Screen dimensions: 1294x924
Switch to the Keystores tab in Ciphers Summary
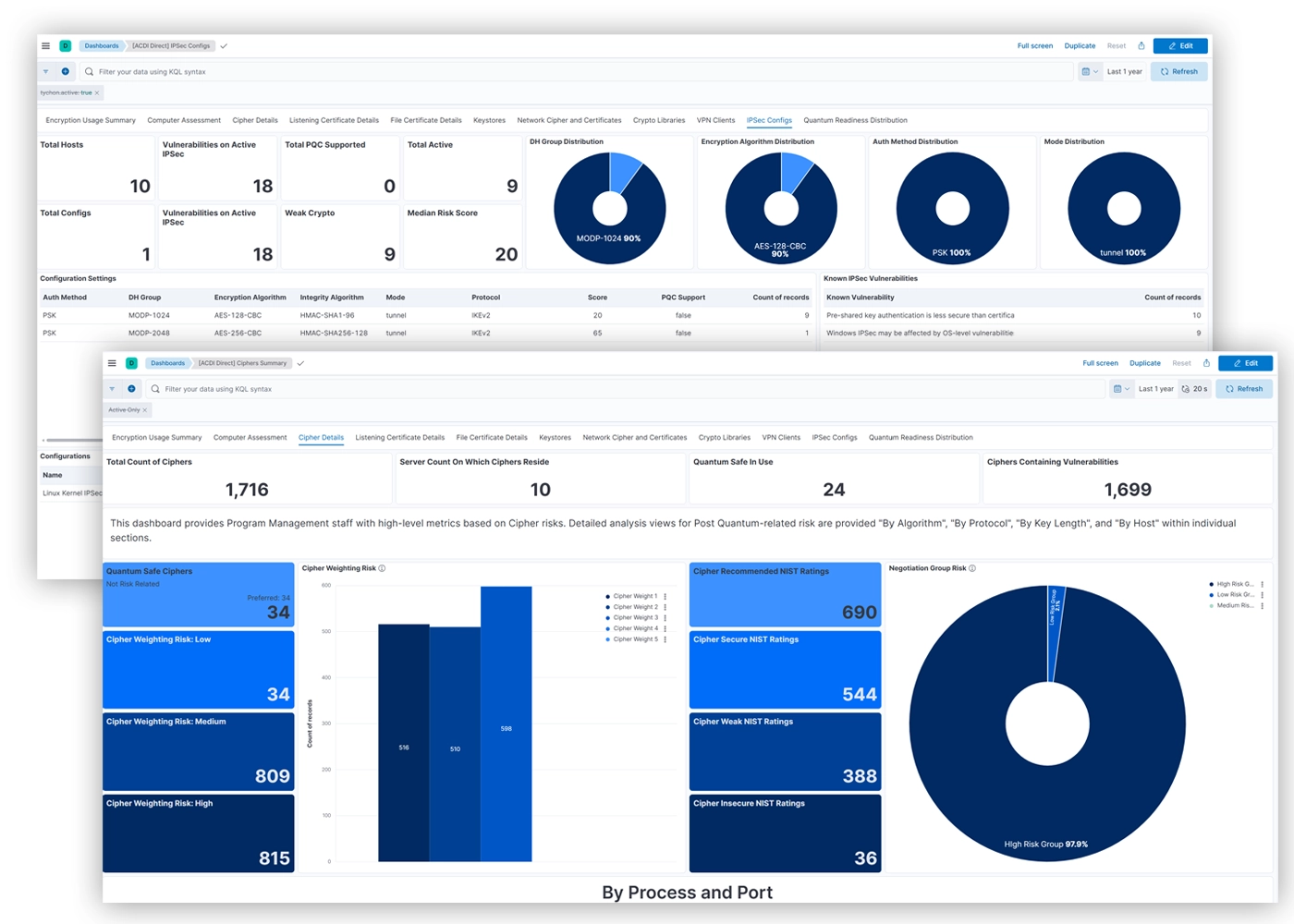(555, 437)
